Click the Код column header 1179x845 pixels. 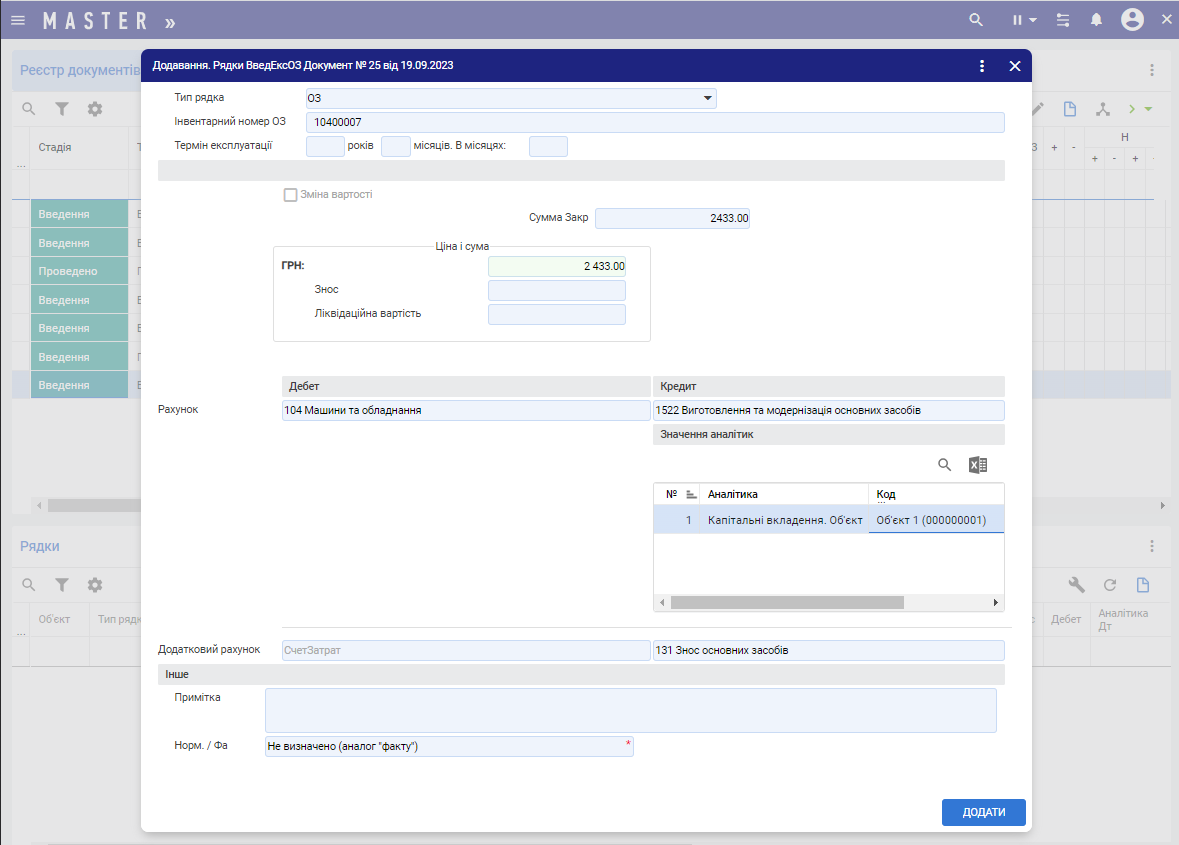point(935,494)
